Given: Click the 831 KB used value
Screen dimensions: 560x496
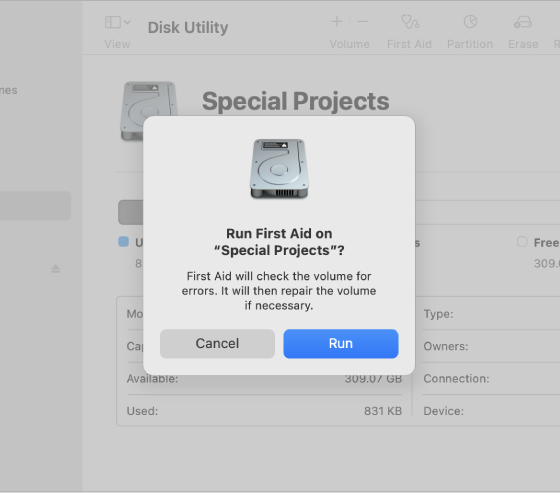Looking at the screenshot, I should 383,411.
